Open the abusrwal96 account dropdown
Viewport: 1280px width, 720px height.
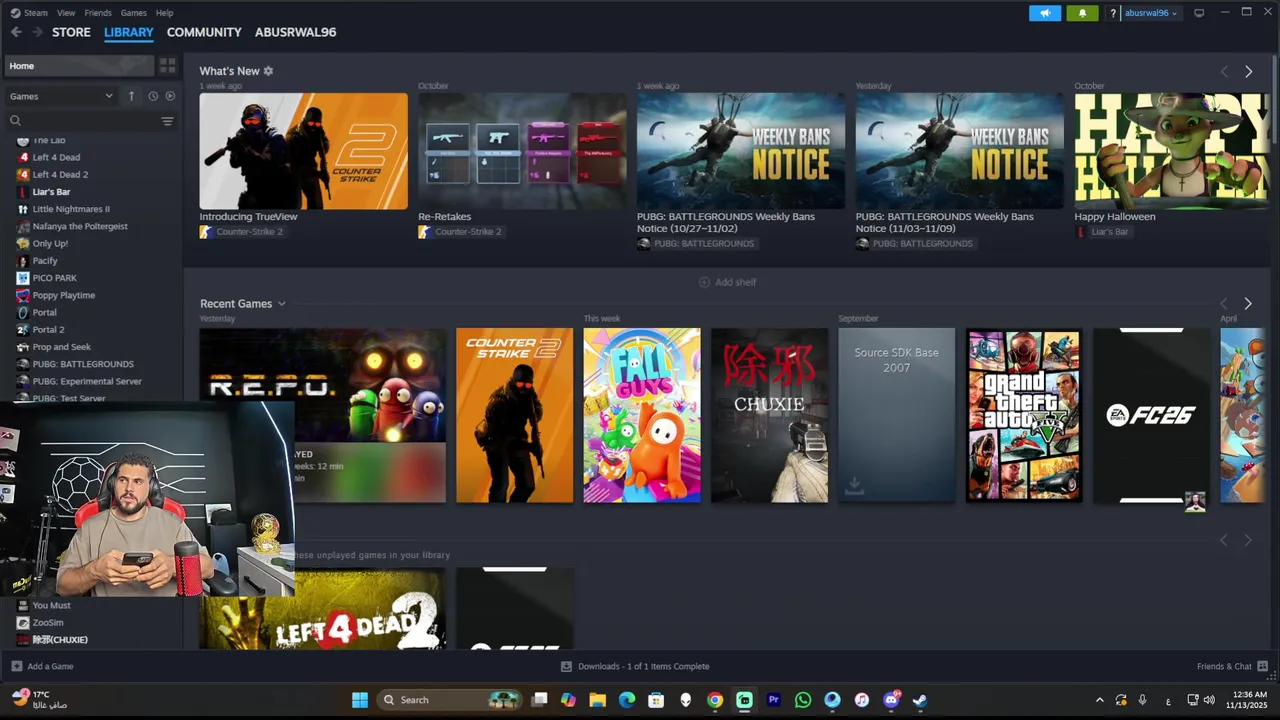[1152, 13]
